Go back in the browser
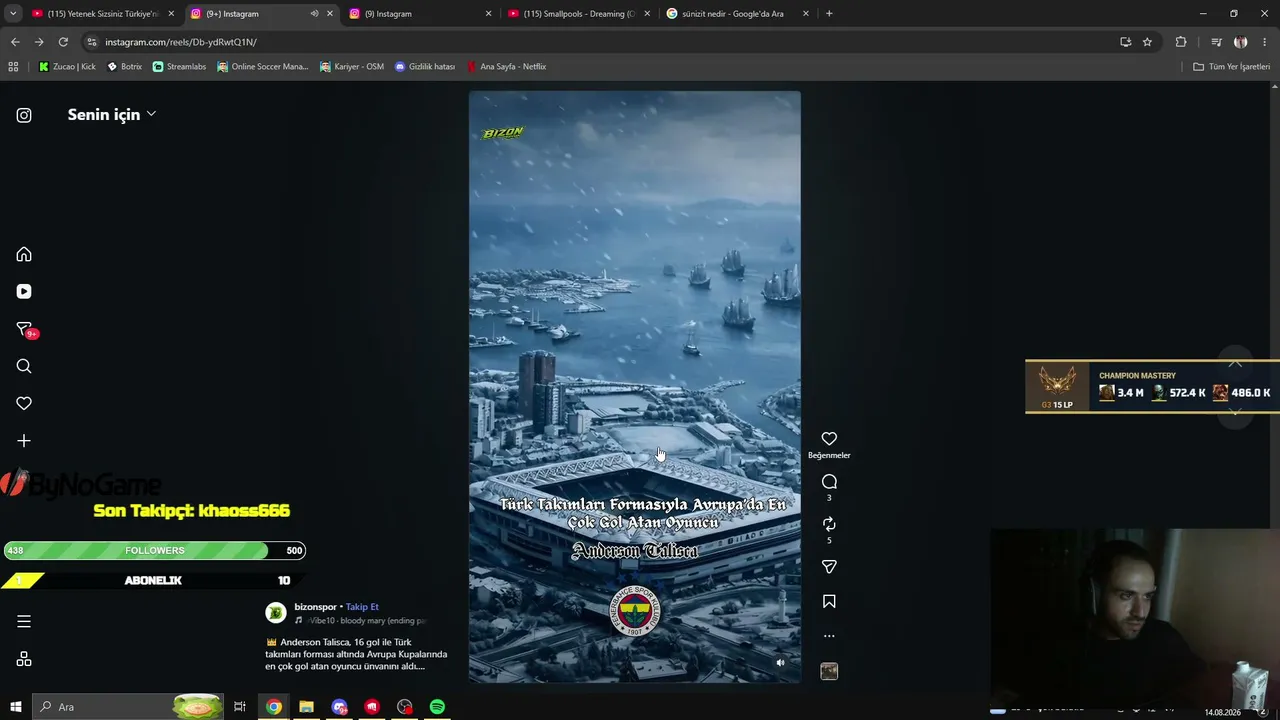This screenshot has width=1280, height=720. [x=15, y=42]
